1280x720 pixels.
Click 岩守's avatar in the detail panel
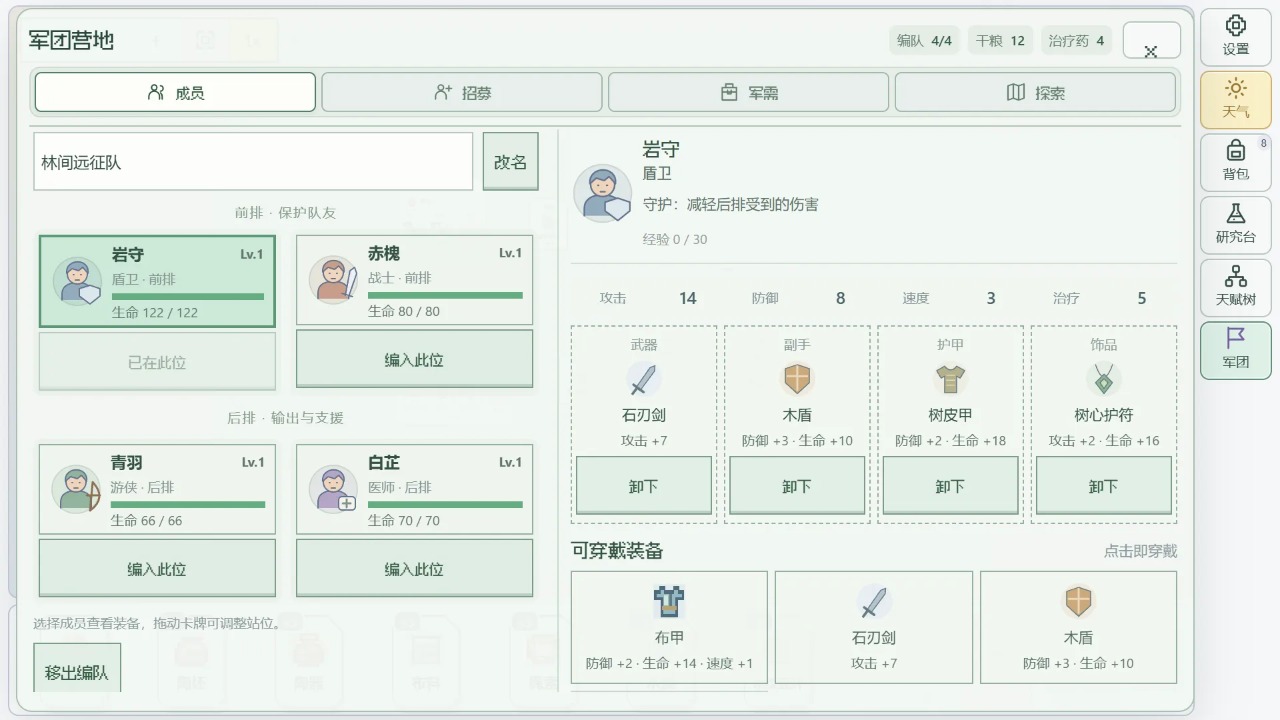click(602, 193)
